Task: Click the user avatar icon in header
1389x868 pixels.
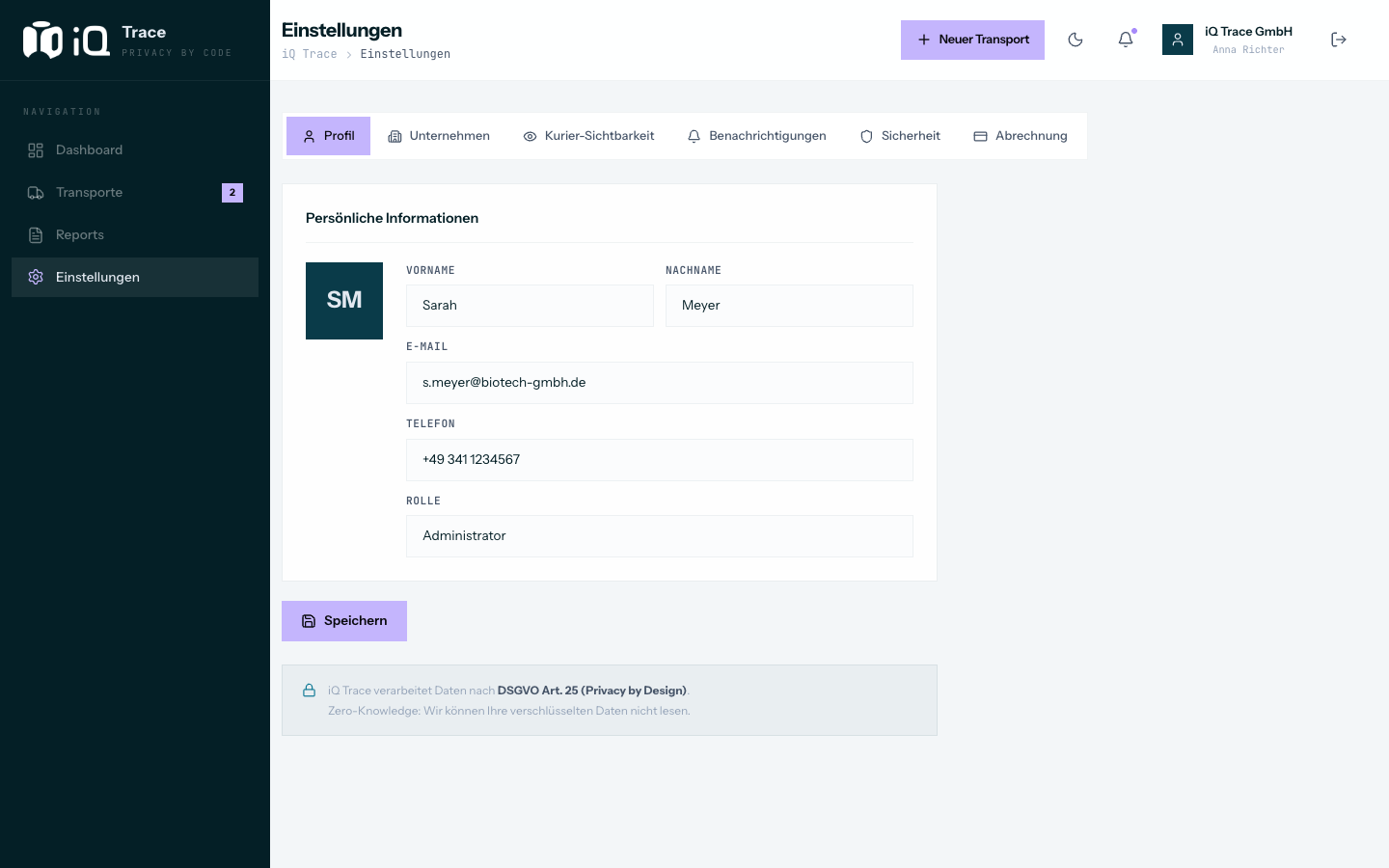Action: tap(1178, 40)
